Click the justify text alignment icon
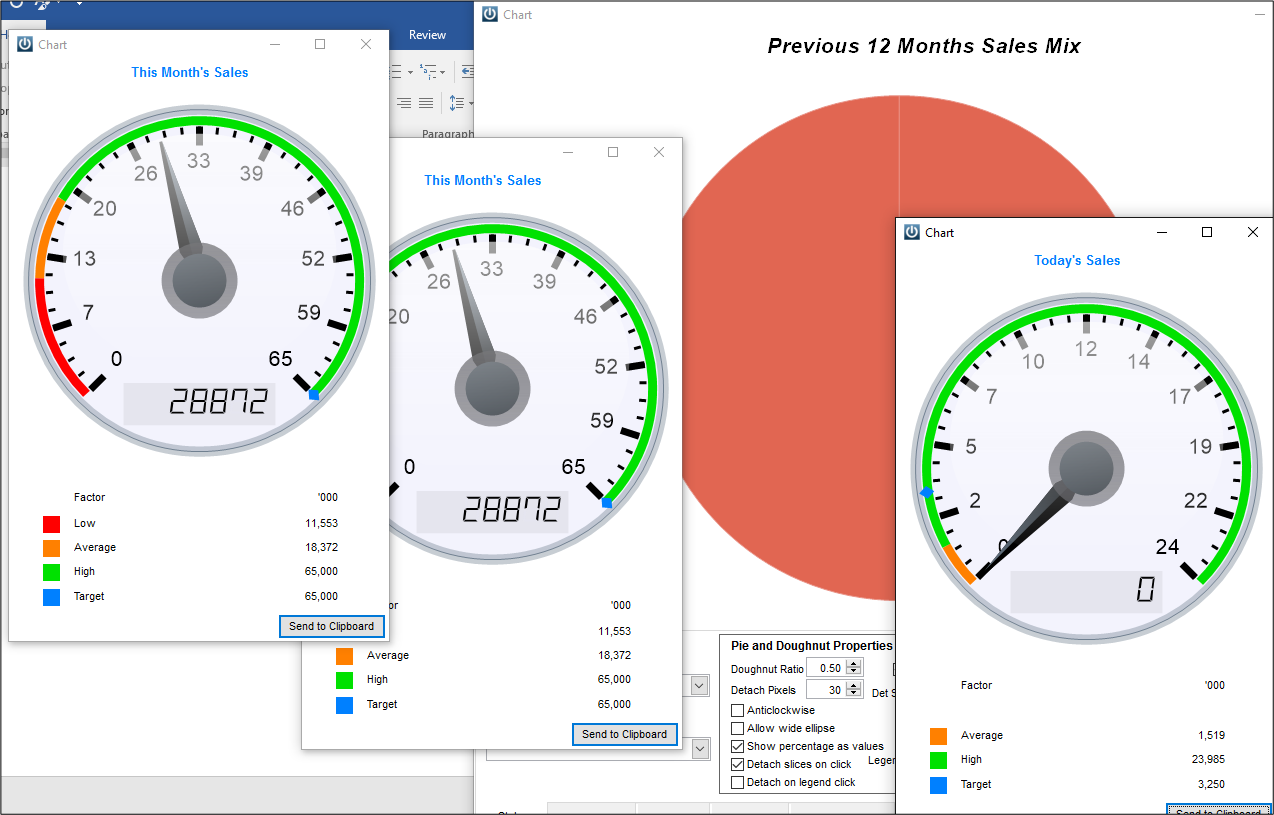The image size is (1274, 815). (x=426, y=103)
